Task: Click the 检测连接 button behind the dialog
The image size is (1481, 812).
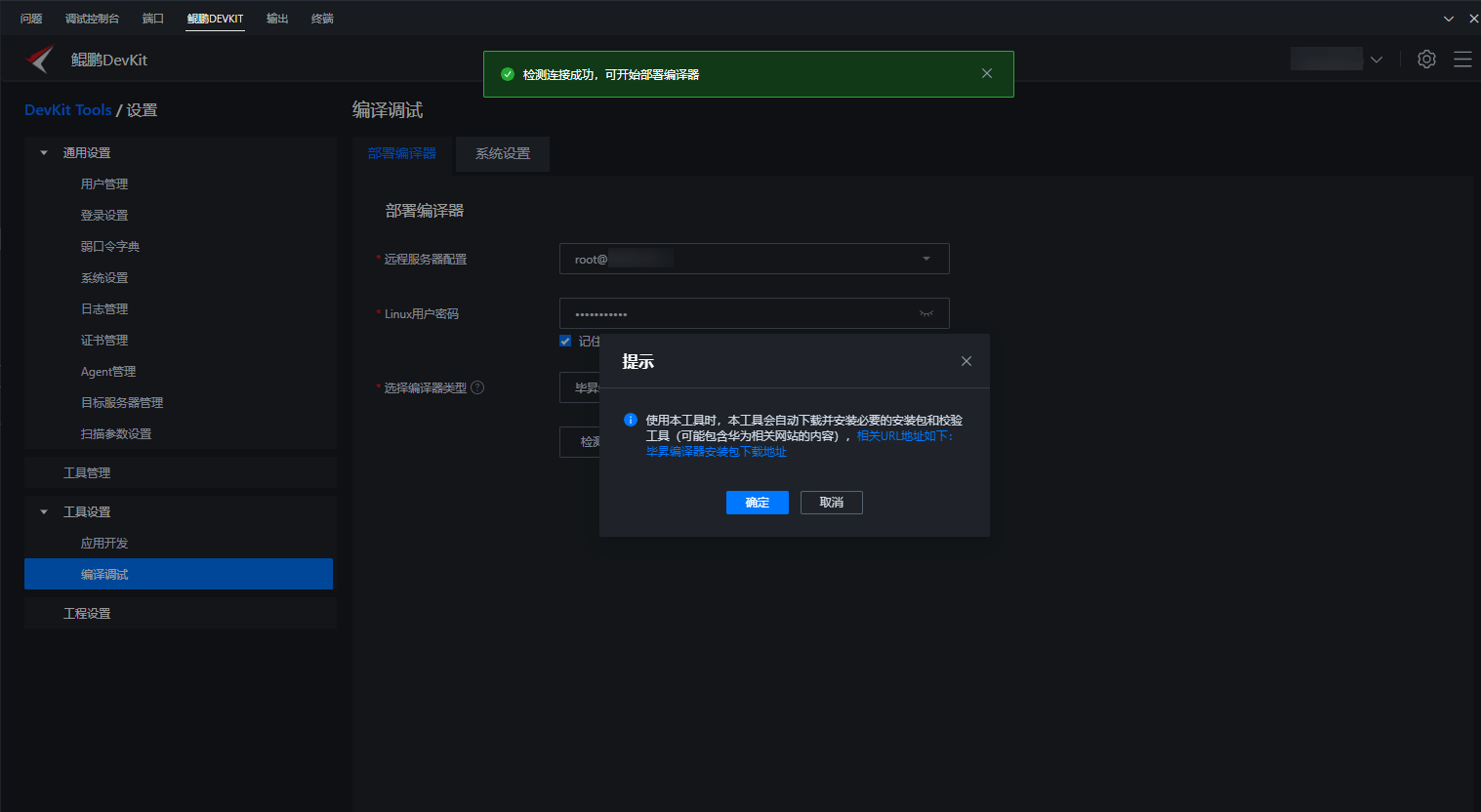Action: 580,442
